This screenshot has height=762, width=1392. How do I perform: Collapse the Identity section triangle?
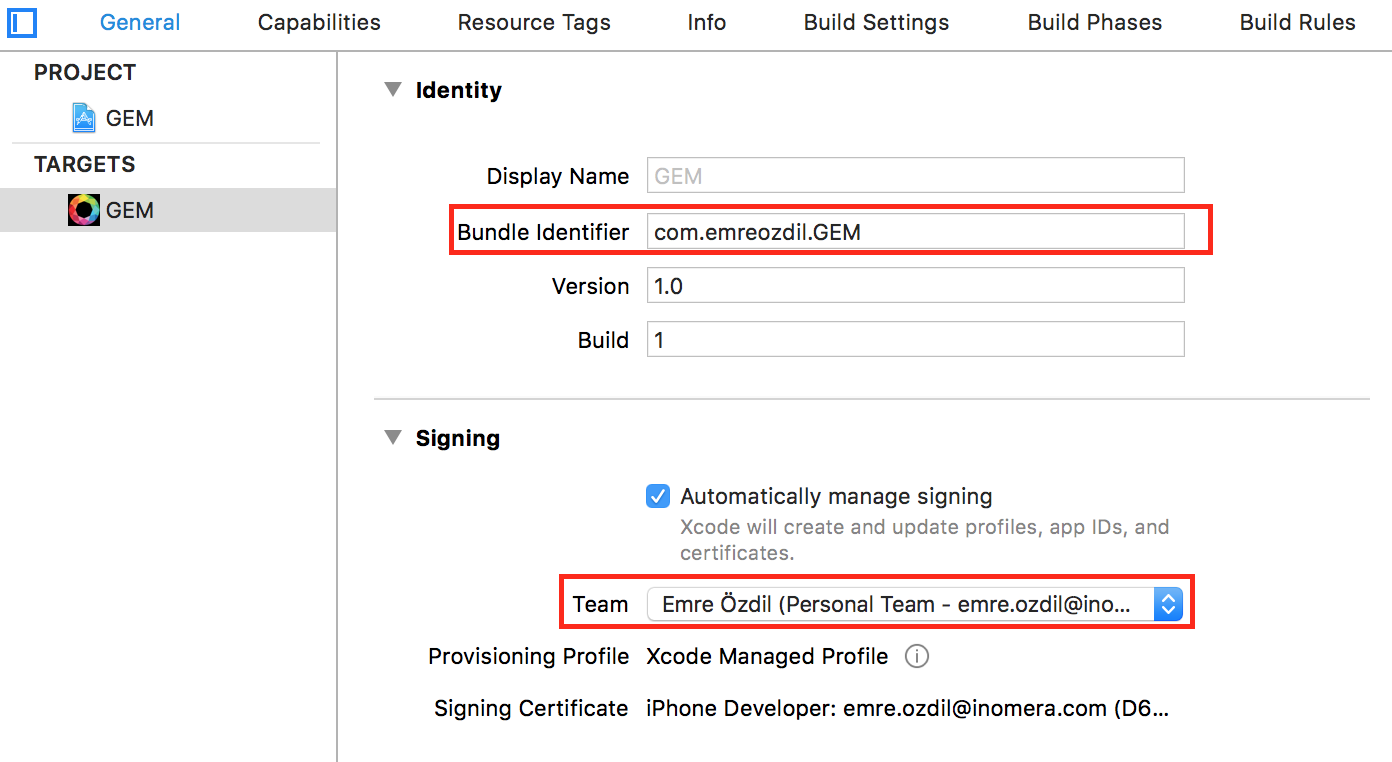[392, 90]
